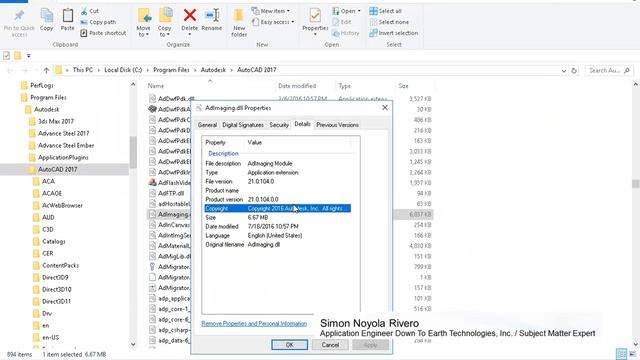Select the AutoCAD 2017 tree folder
The height and width of the screenshot is (360, 640).
[57, 169]
